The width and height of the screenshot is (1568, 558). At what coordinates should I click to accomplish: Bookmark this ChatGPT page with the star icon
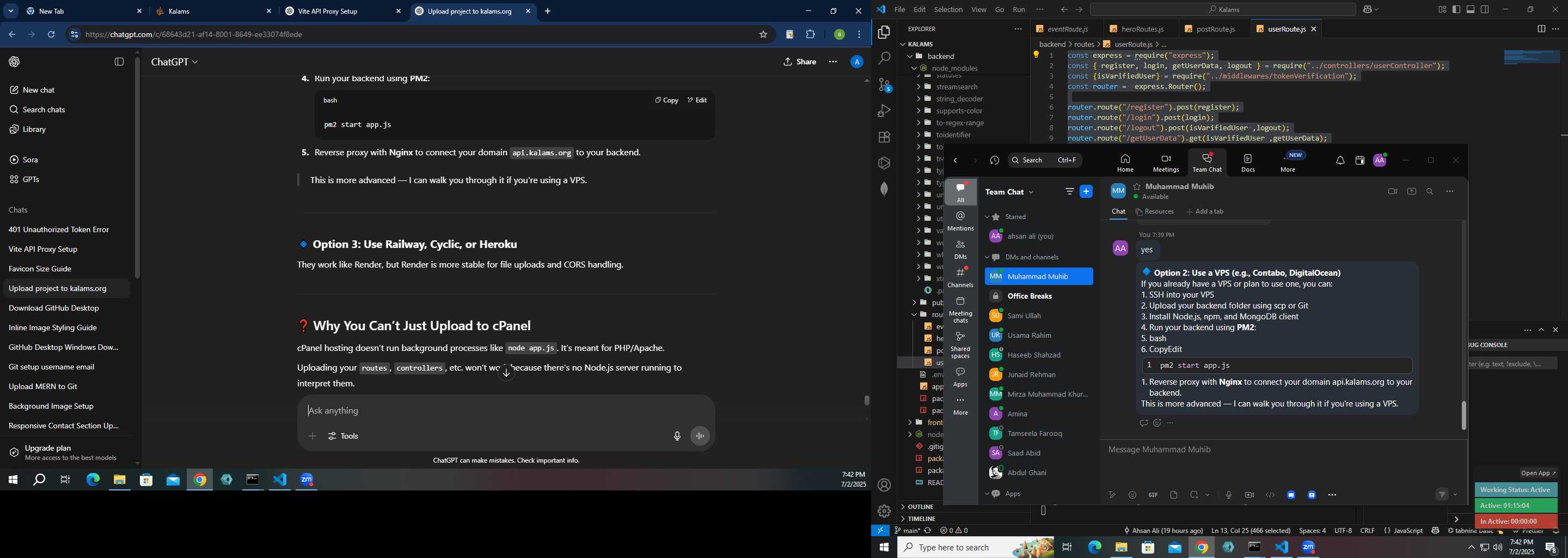coord(763,35)
